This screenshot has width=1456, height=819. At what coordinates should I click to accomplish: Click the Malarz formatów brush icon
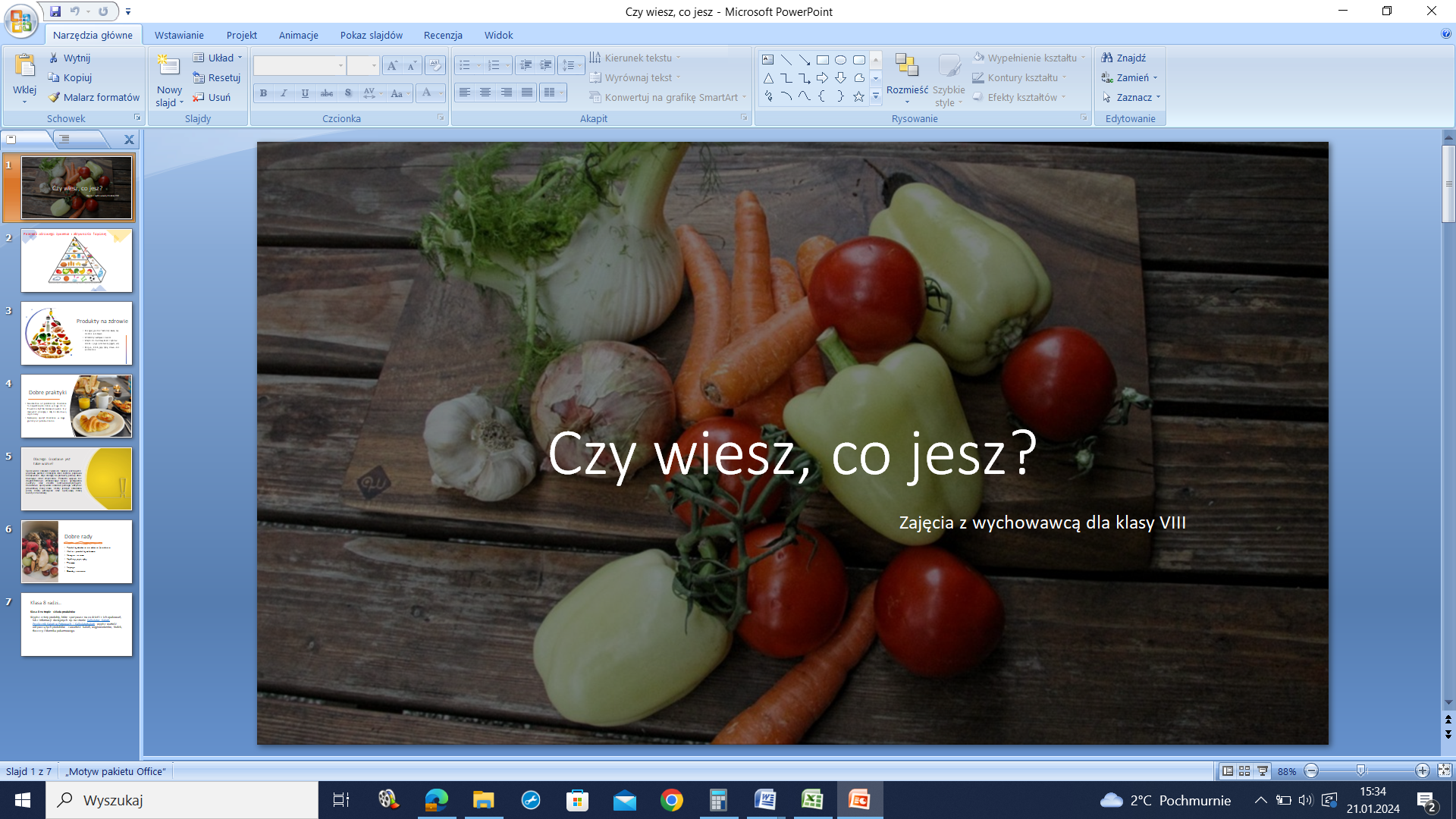[54, 97]
